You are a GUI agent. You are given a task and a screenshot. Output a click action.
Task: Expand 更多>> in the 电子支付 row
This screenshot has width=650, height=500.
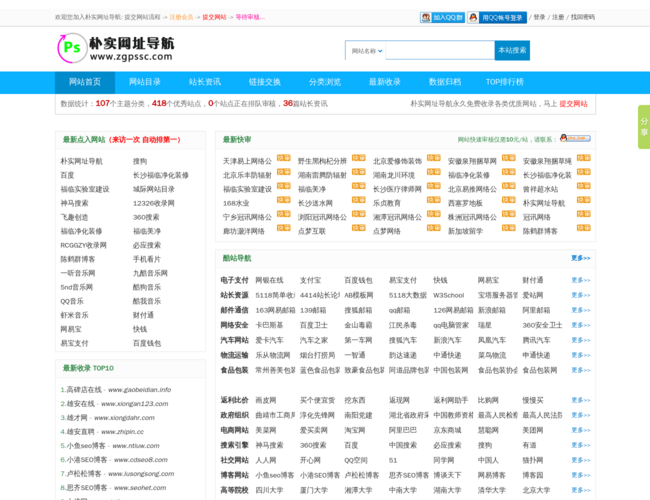click(x=580, y=281)
